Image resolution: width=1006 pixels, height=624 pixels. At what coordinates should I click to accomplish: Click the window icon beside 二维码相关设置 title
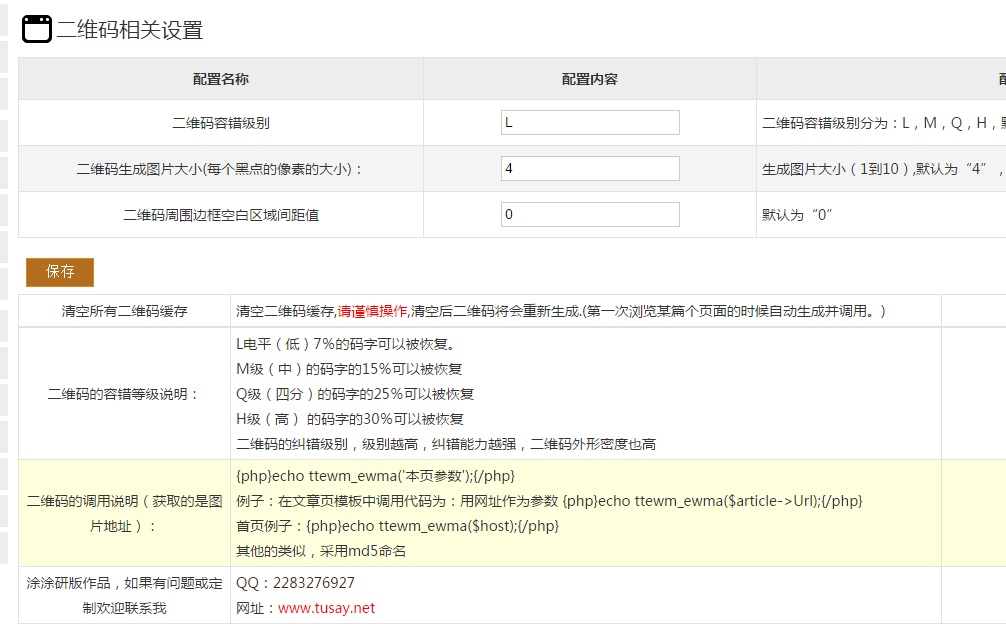coord(37,30)
